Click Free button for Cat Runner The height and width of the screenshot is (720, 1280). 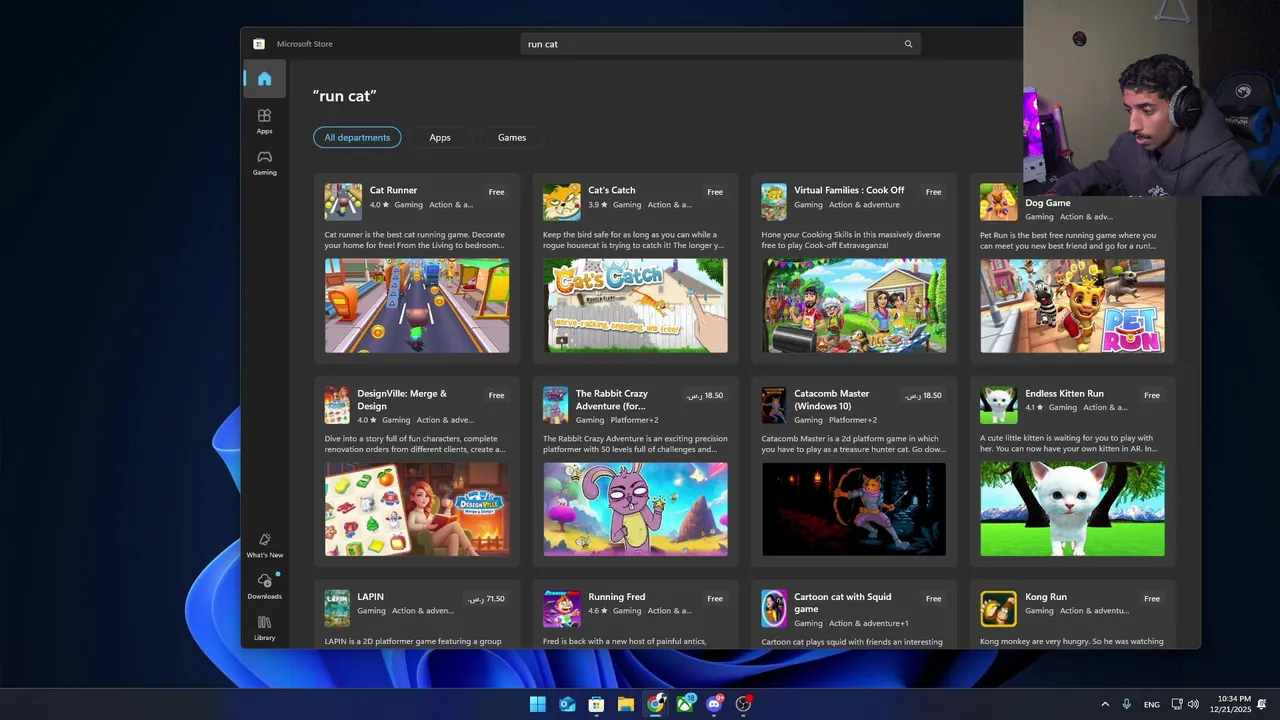click(496, 192)
